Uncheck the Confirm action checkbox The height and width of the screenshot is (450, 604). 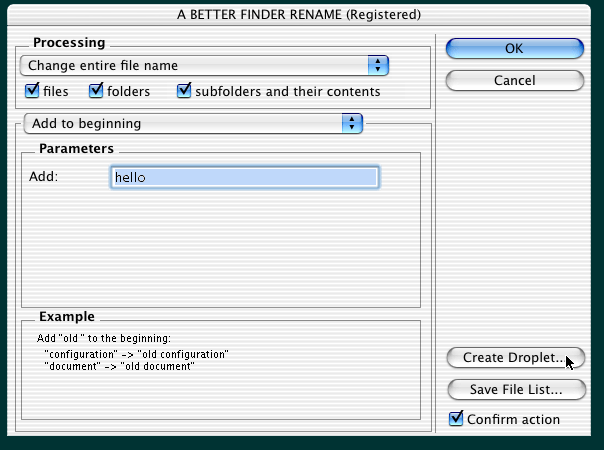[456, 418]
